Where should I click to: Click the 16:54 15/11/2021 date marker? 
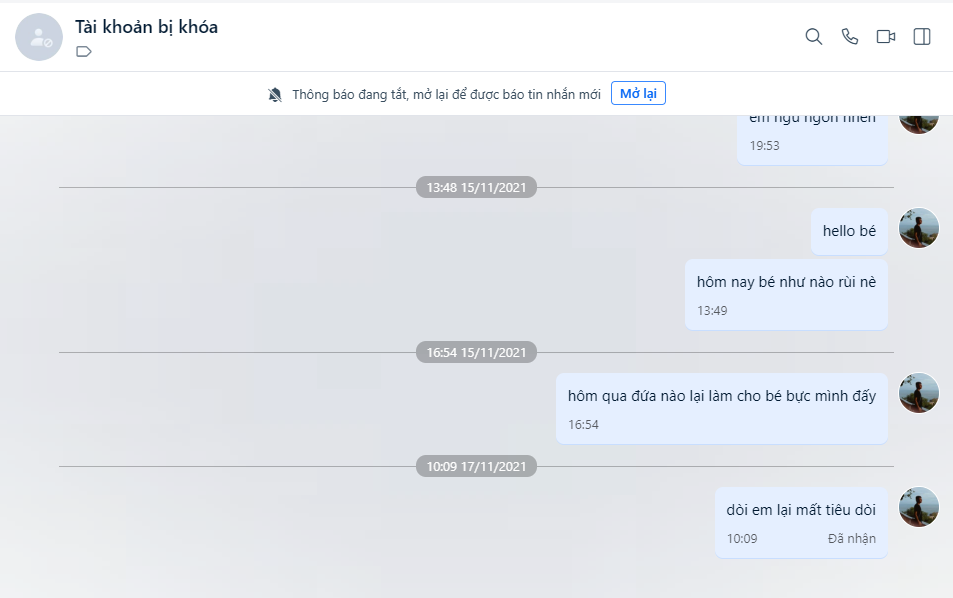coord(476,352)
